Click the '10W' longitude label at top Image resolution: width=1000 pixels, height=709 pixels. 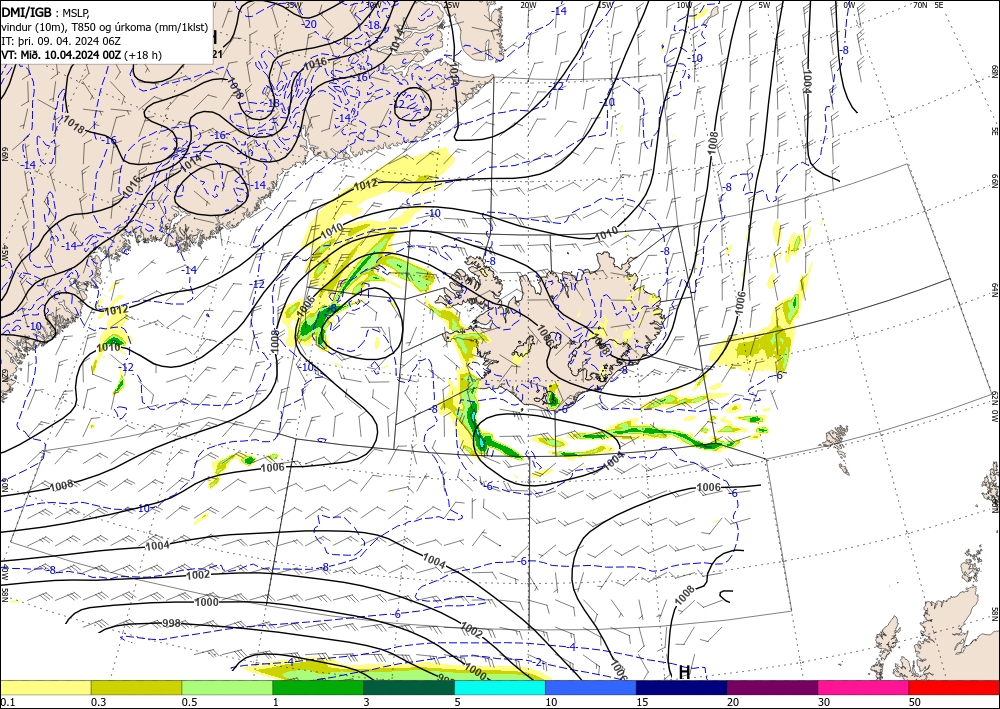[x=684, y=4]
